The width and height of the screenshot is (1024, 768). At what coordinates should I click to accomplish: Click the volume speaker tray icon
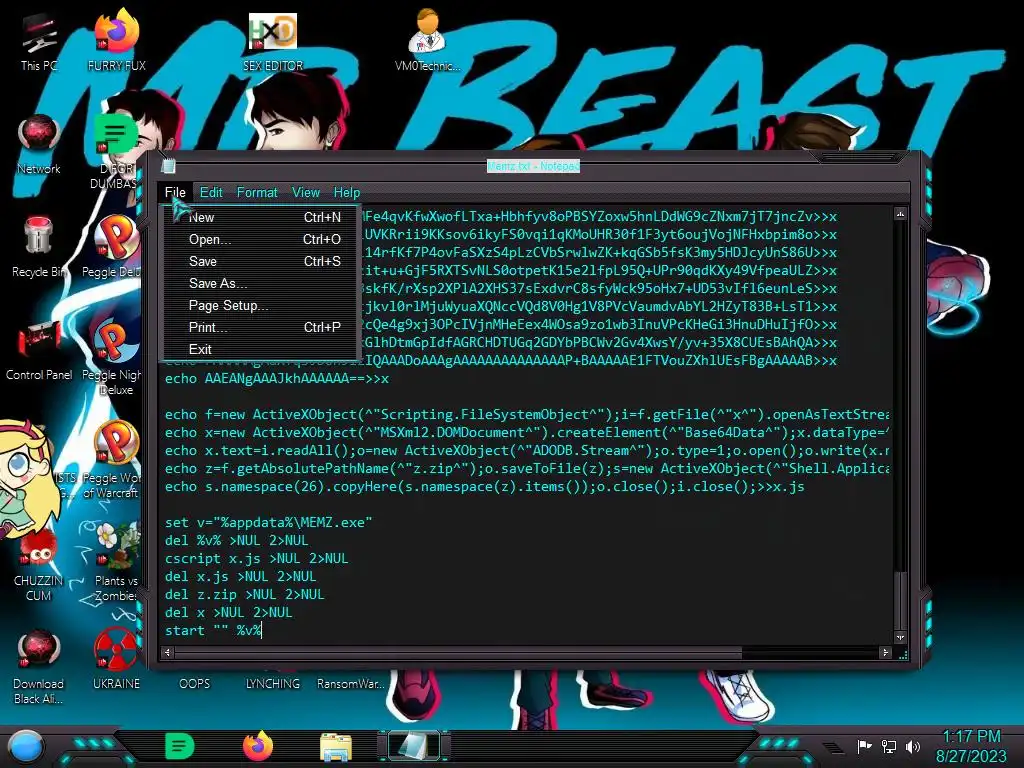click(x=913, y=746)
